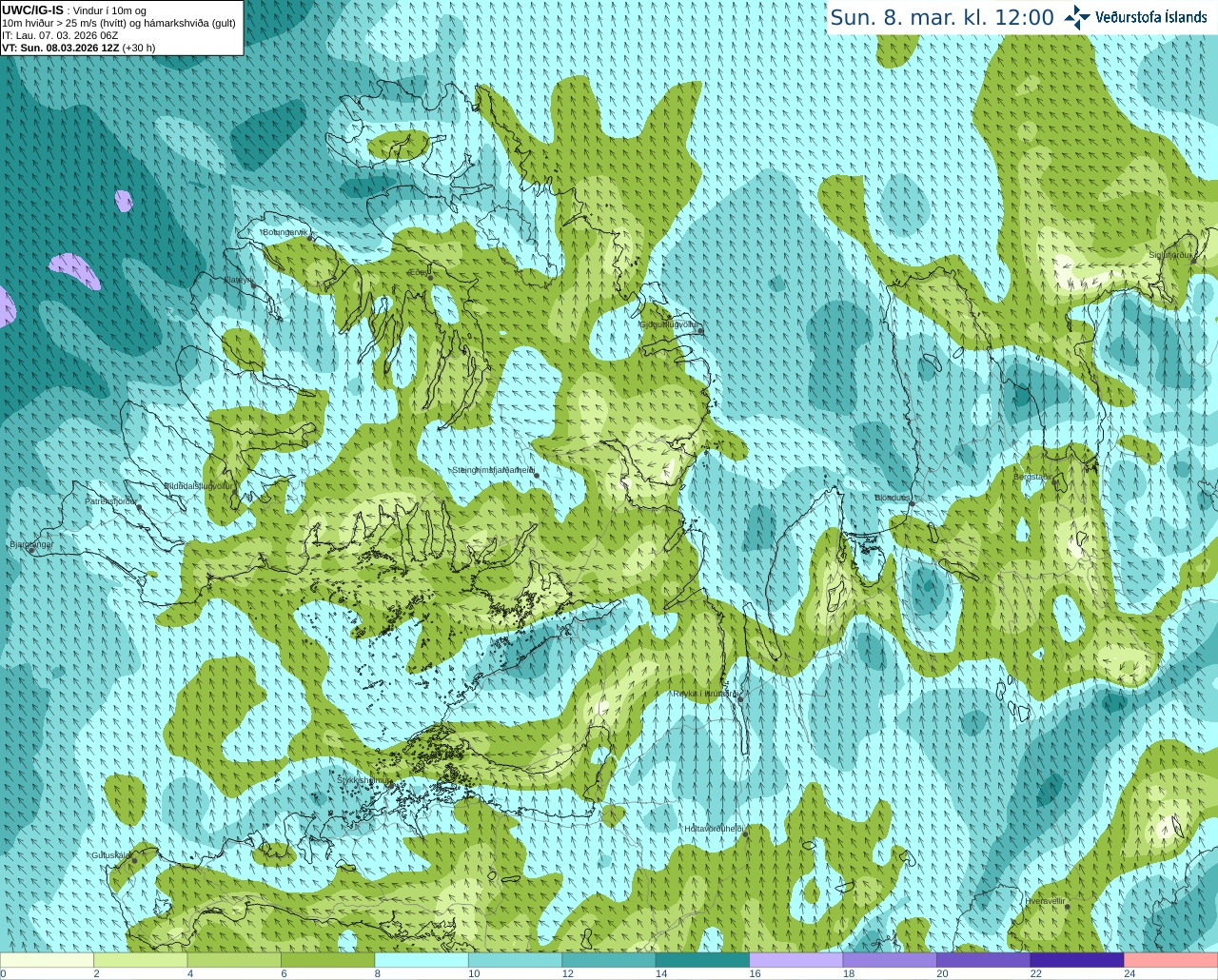This screenshot has width=1218, height=980.
Task: Click the 18-20 m/s purple legend swatch
Action: (890, 960)
